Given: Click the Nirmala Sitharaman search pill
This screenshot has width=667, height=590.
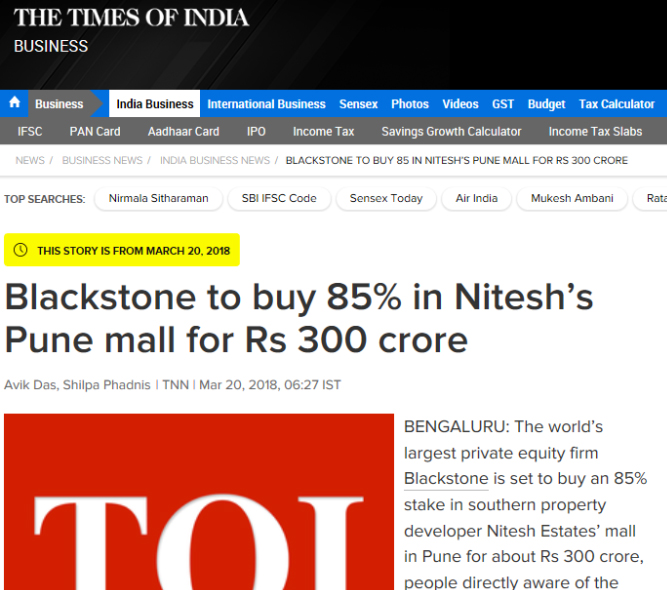Looking at the screenshot, I should tap(158, 199).
